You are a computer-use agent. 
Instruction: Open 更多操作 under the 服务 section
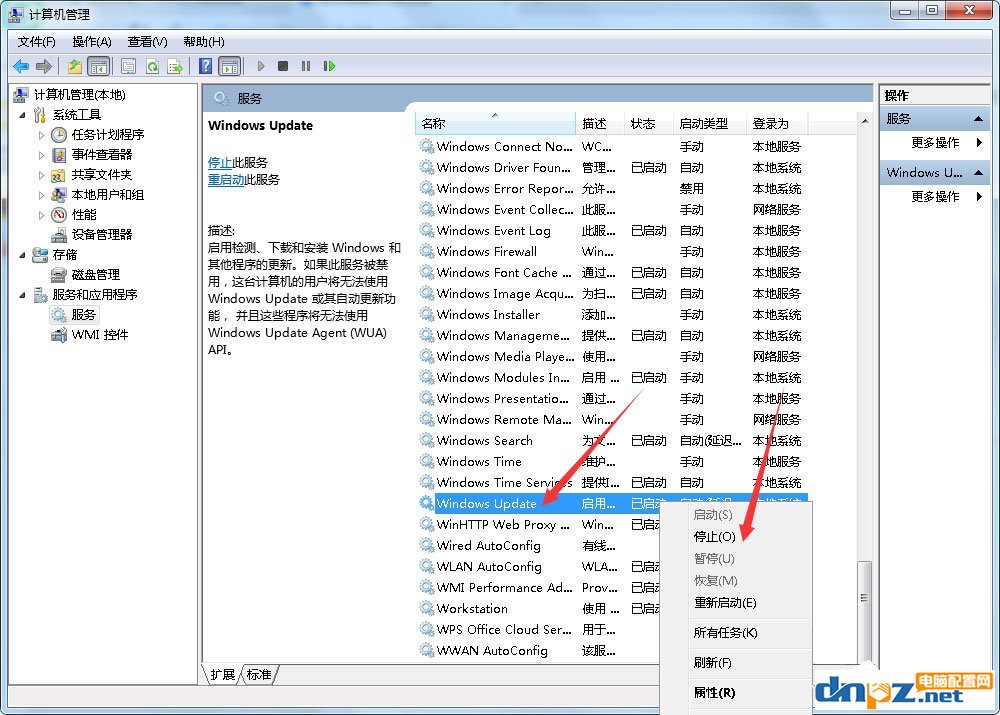(935, 143)
